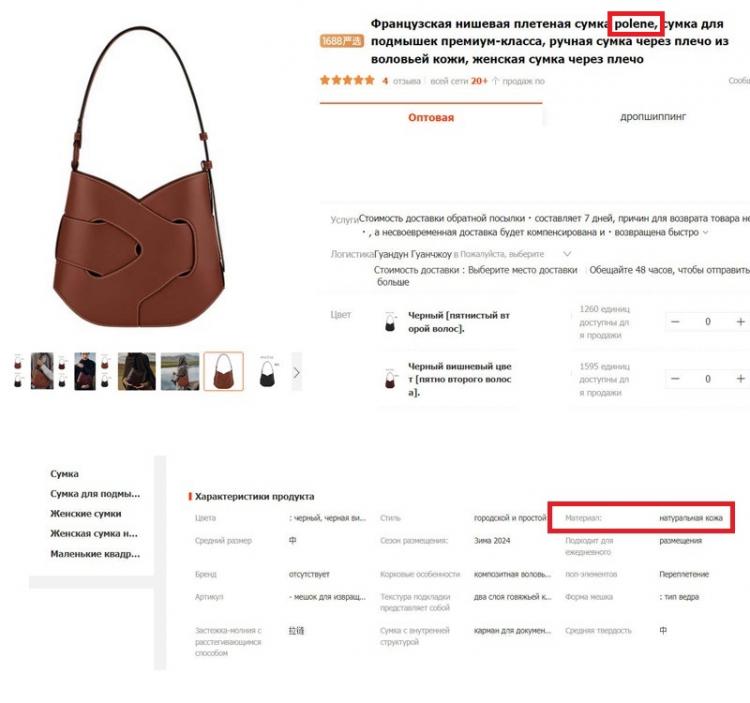Open the Сумка category link
This screenshot has width=750, height=703.
coord(64,474)
